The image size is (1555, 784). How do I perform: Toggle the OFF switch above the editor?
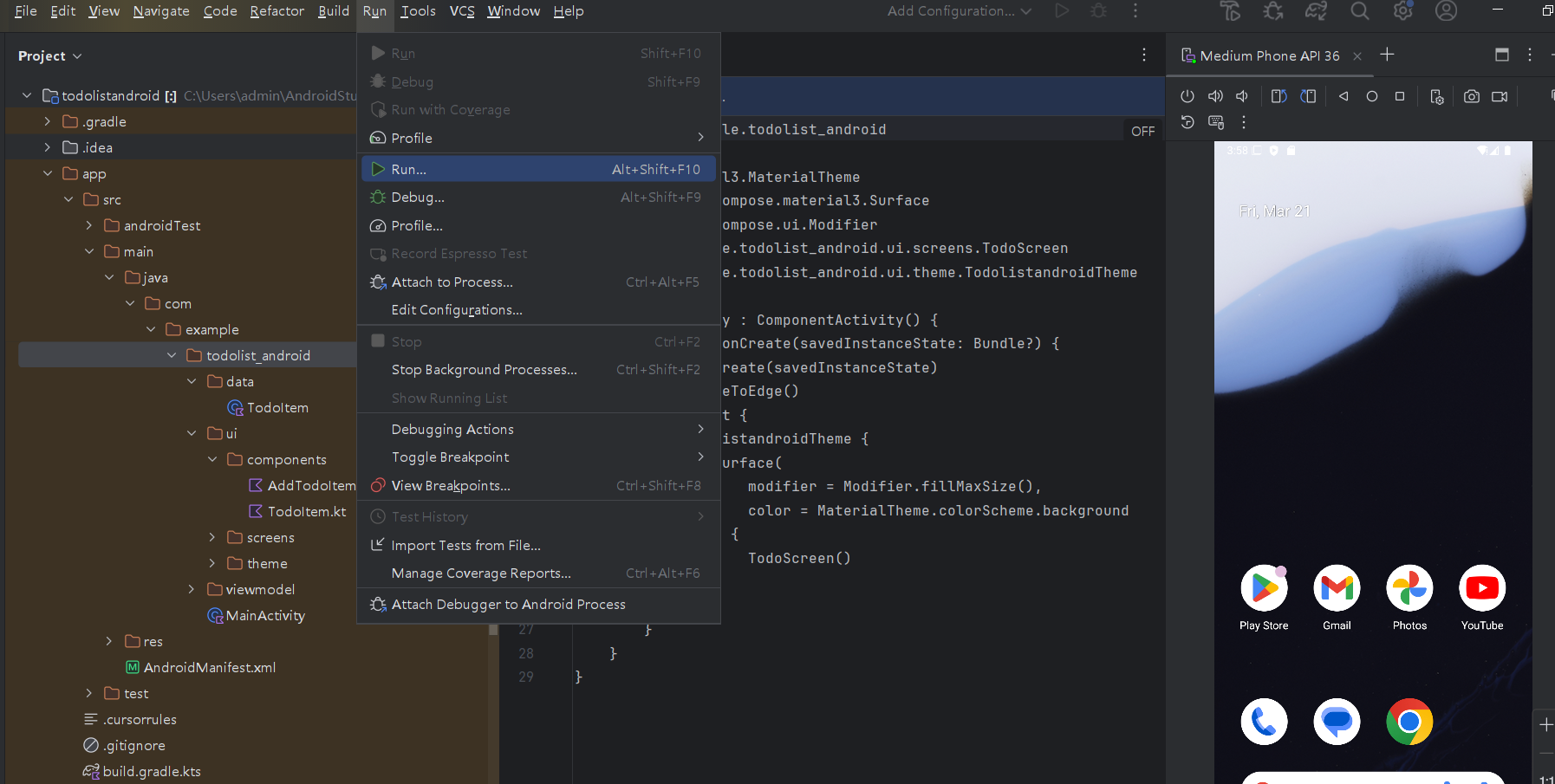pos(1142,131)
